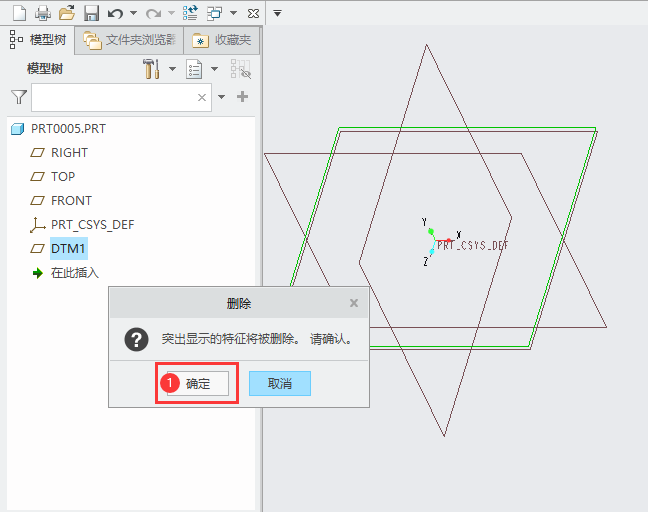The width and height of the screenshot is (648, 512).
Task: Click the model tree Settings hammer icon
Action: 151,69
